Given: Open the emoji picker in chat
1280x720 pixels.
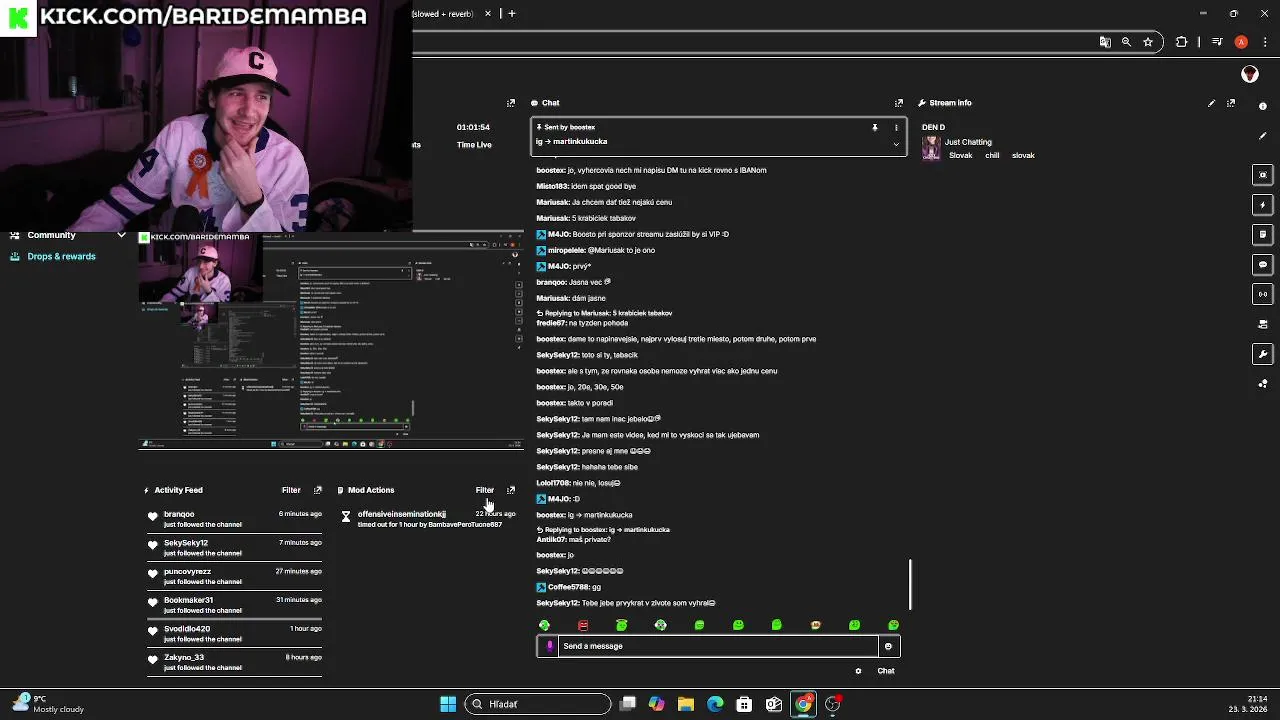Looking at the screenshot, I should [888, 646].
